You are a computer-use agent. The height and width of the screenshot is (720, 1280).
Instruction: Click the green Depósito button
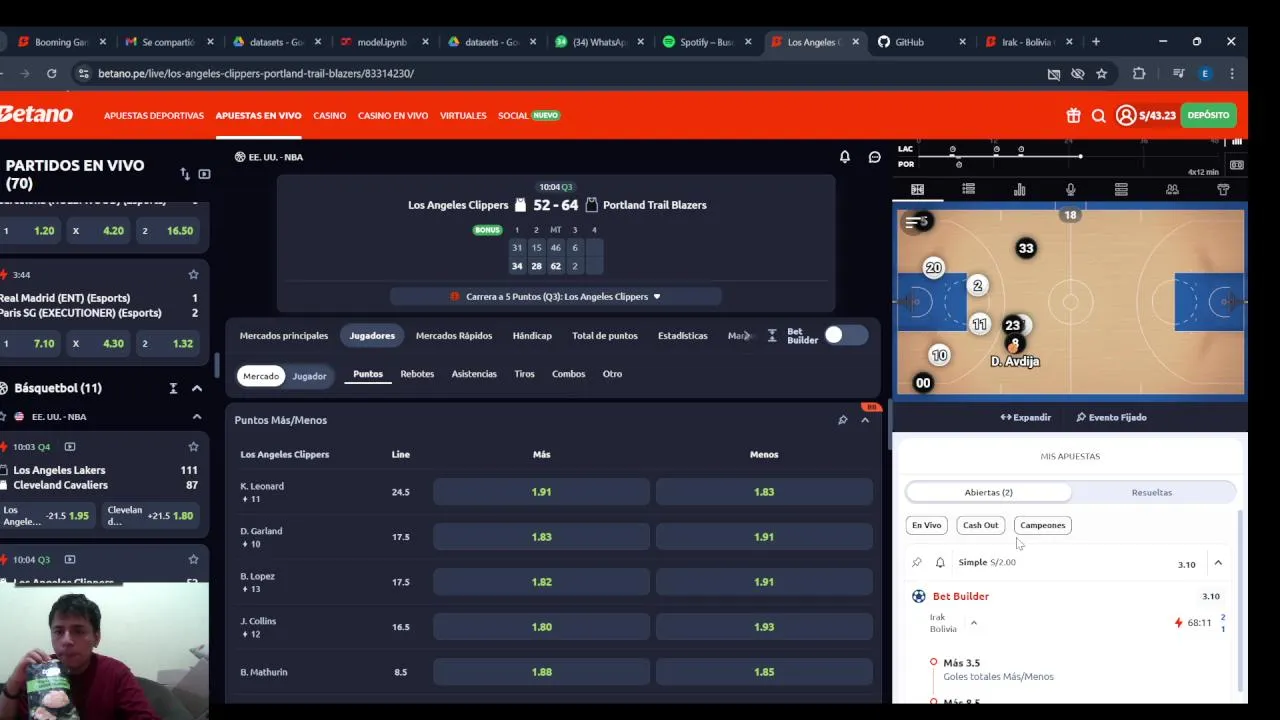pos(1208,115)
